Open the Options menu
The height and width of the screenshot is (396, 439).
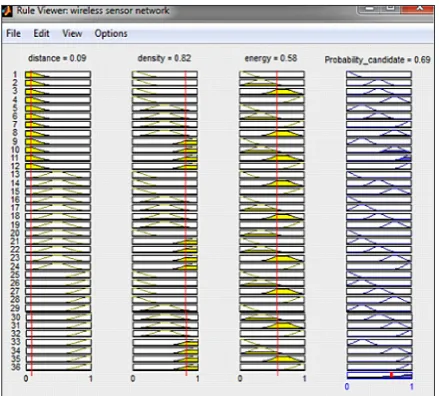pyautogui.click(x=111, y=34)
